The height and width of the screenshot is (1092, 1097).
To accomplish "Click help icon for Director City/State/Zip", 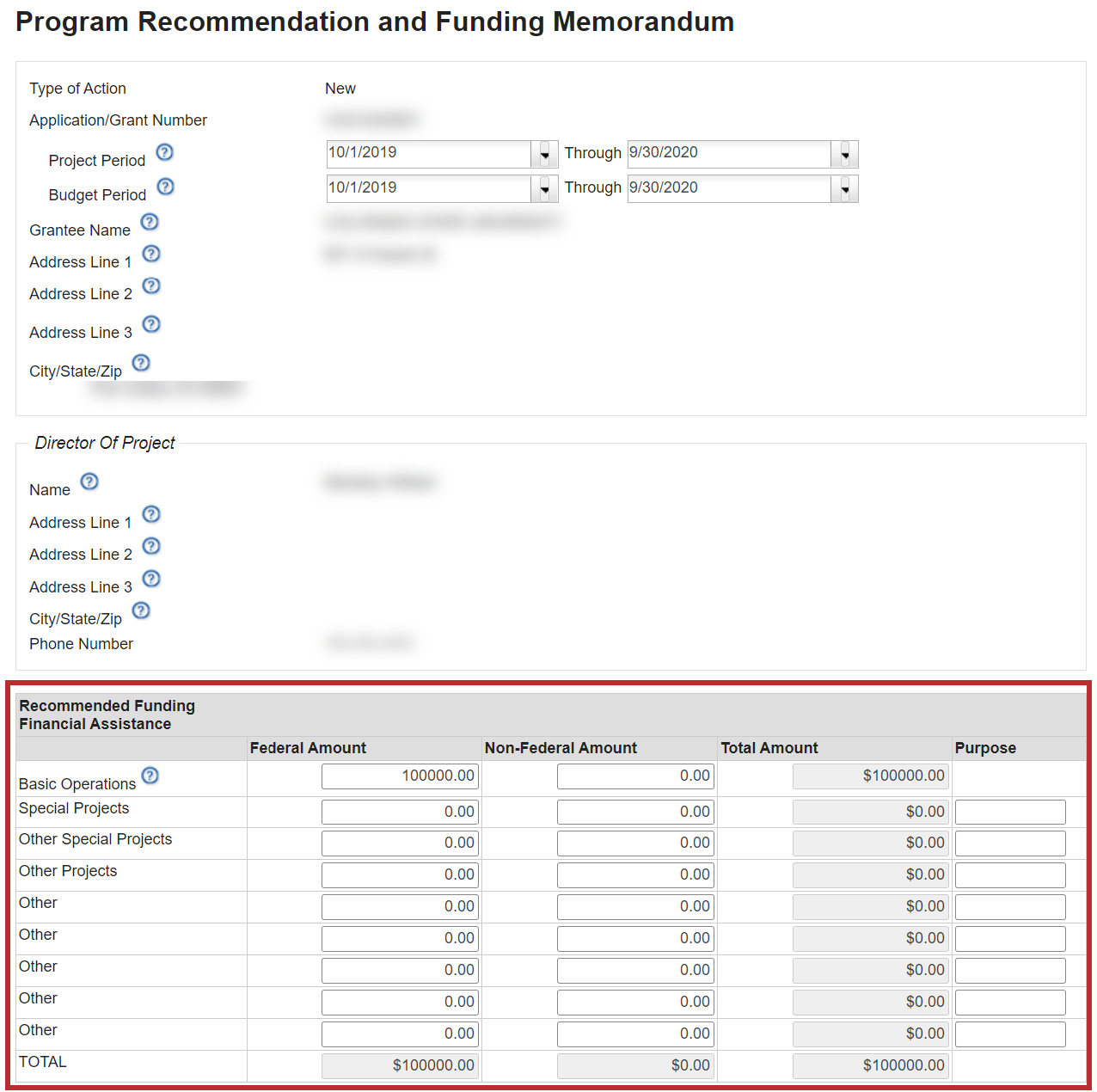I will coord(141,610).
